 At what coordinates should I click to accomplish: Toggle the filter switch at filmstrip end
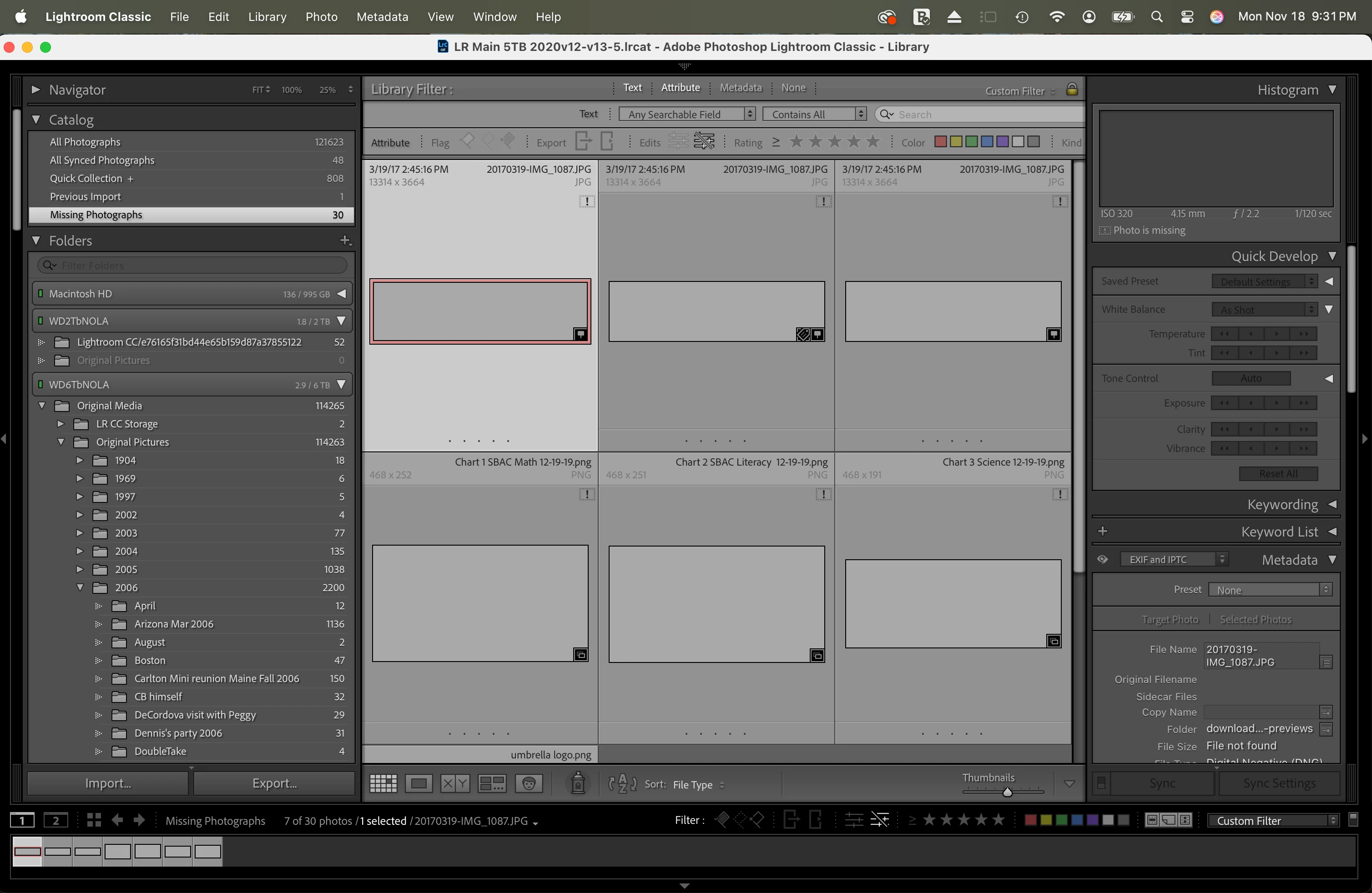[1353, 820]
